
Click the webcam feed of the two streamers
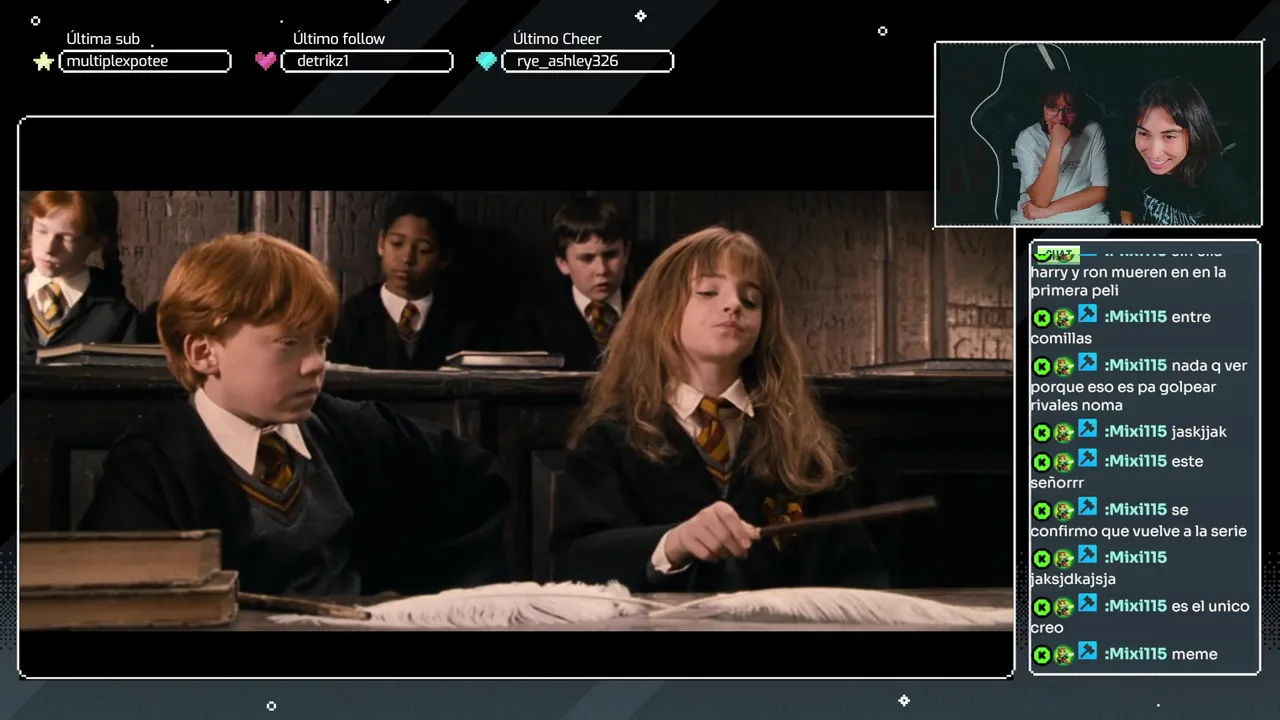[x=1098, y=134]
